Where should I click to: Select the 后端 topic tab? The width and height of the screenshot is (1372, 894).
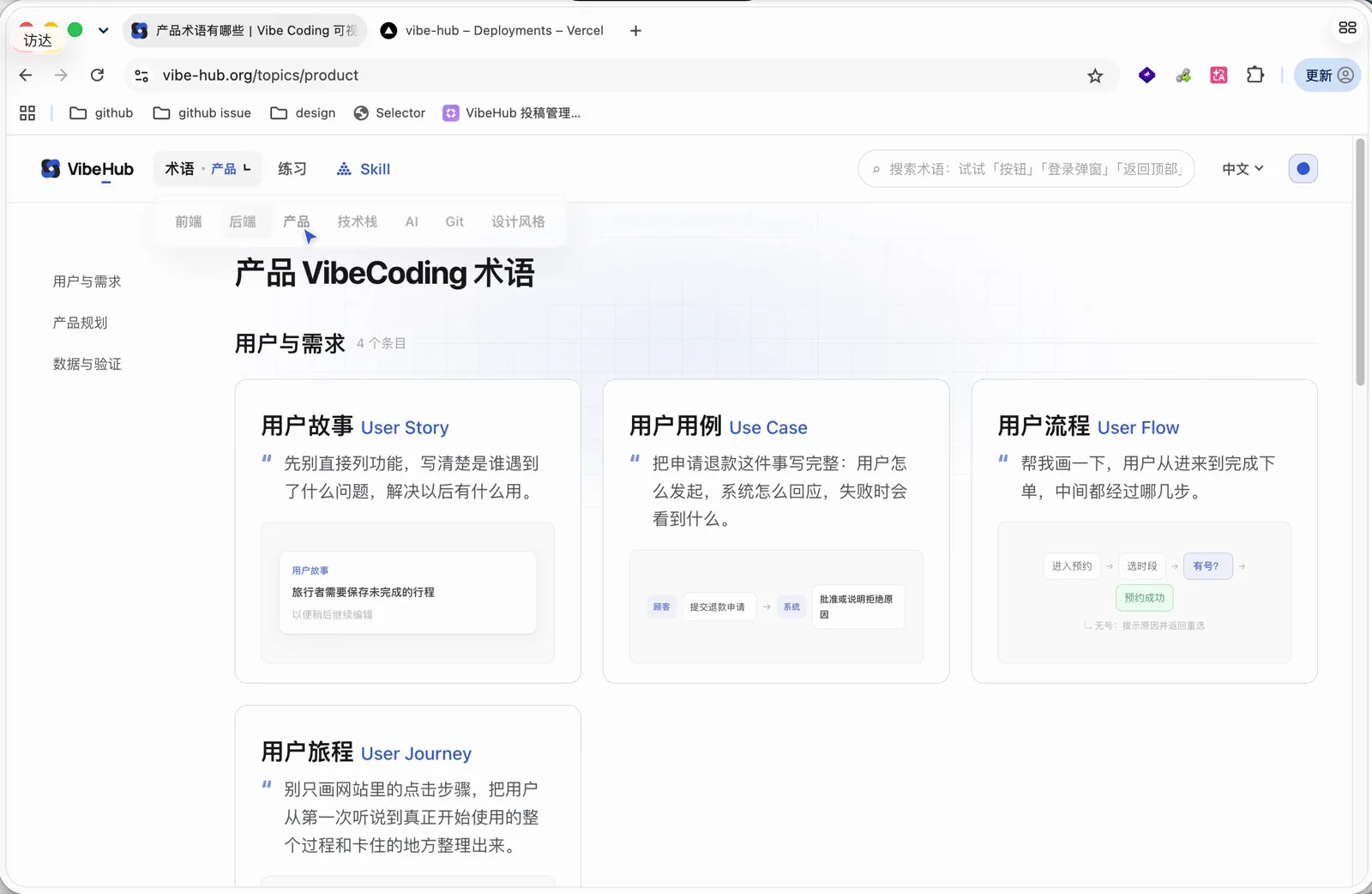(x=243, y=222)
